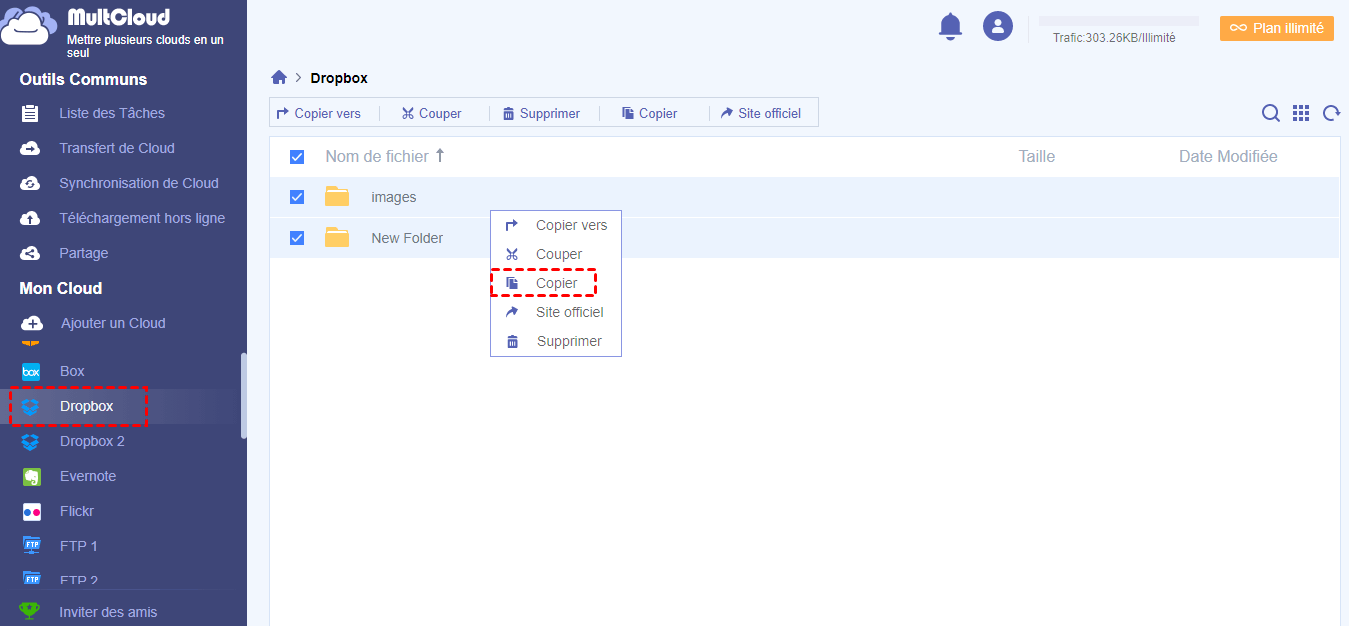Screen dimensions: 1349x626
Task: Click the Dropbox breadcrumb label
Action: tap(339, 78)
